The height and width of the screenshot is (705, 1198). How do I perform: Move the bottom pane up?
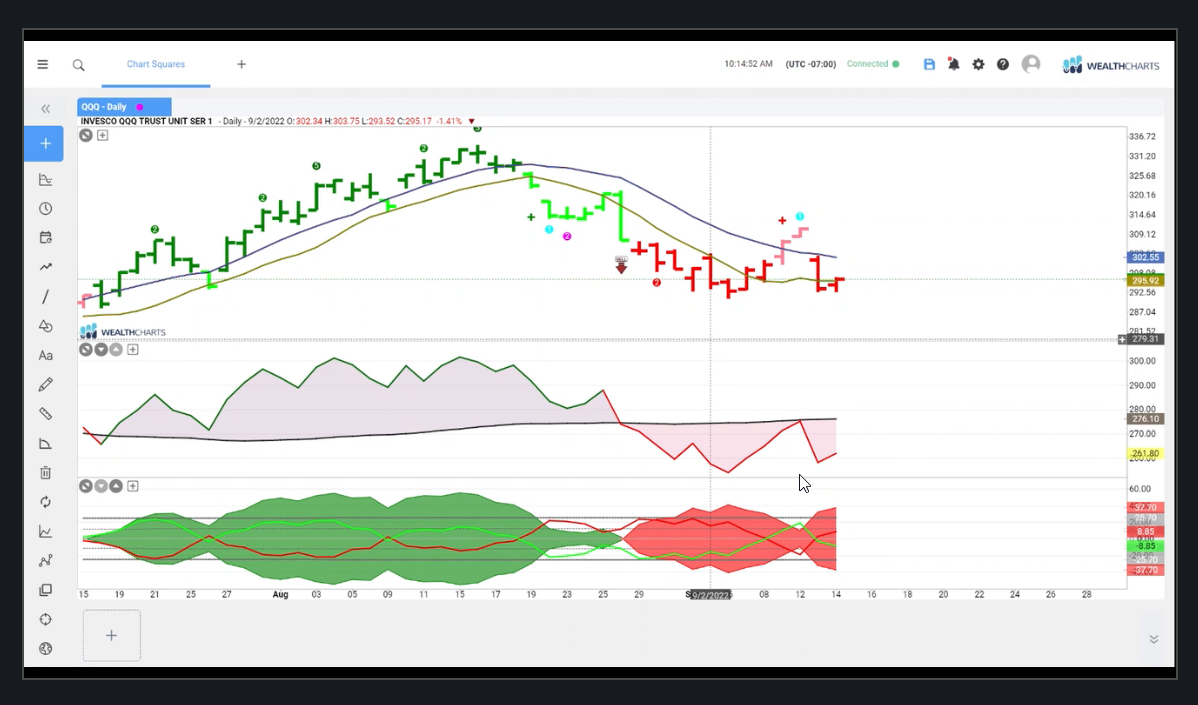point(116,486)
